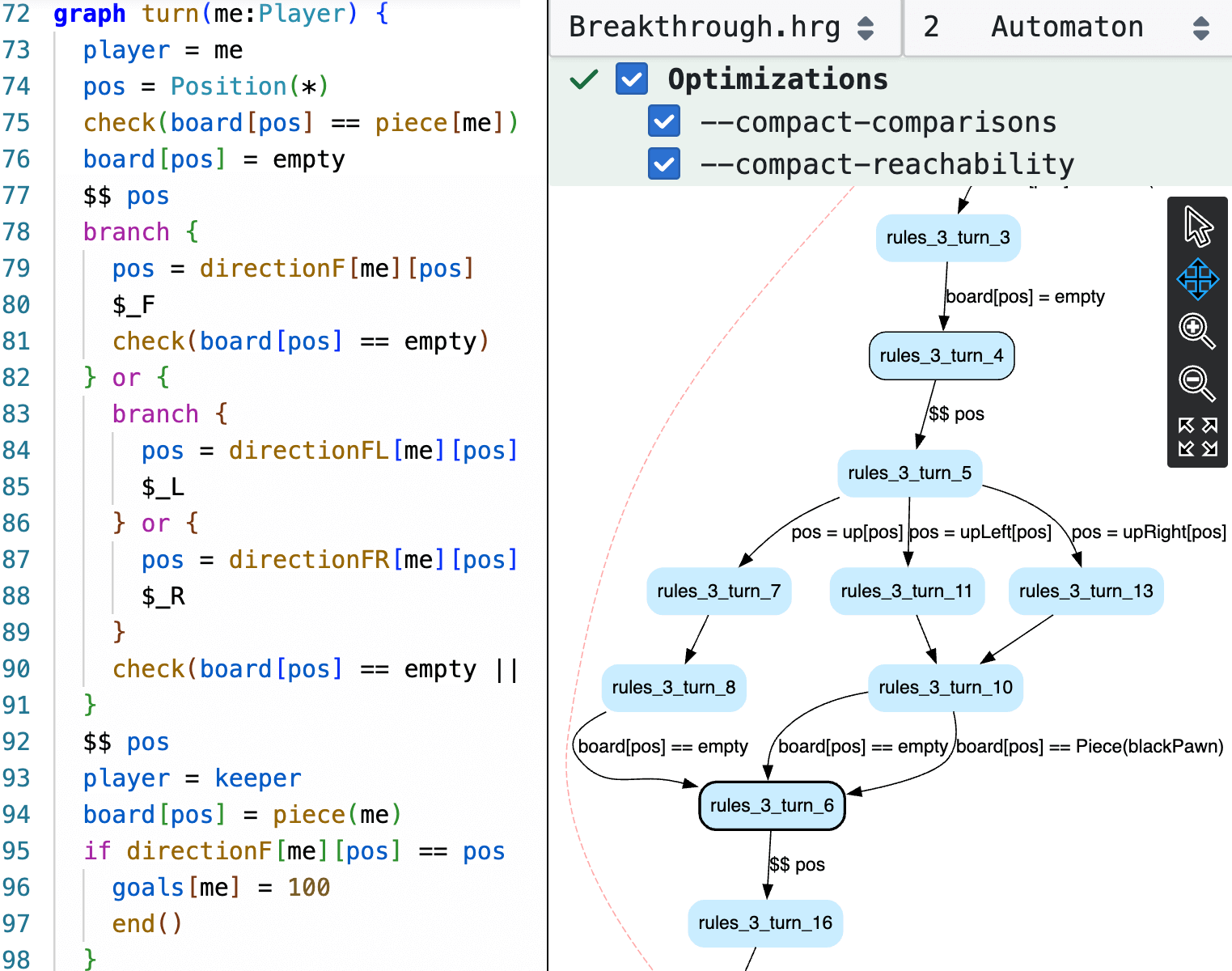The height and width of the screenshot is (971, 1232).
Task: Select graph node rules_3_turn_4
Action: [942, 356]
